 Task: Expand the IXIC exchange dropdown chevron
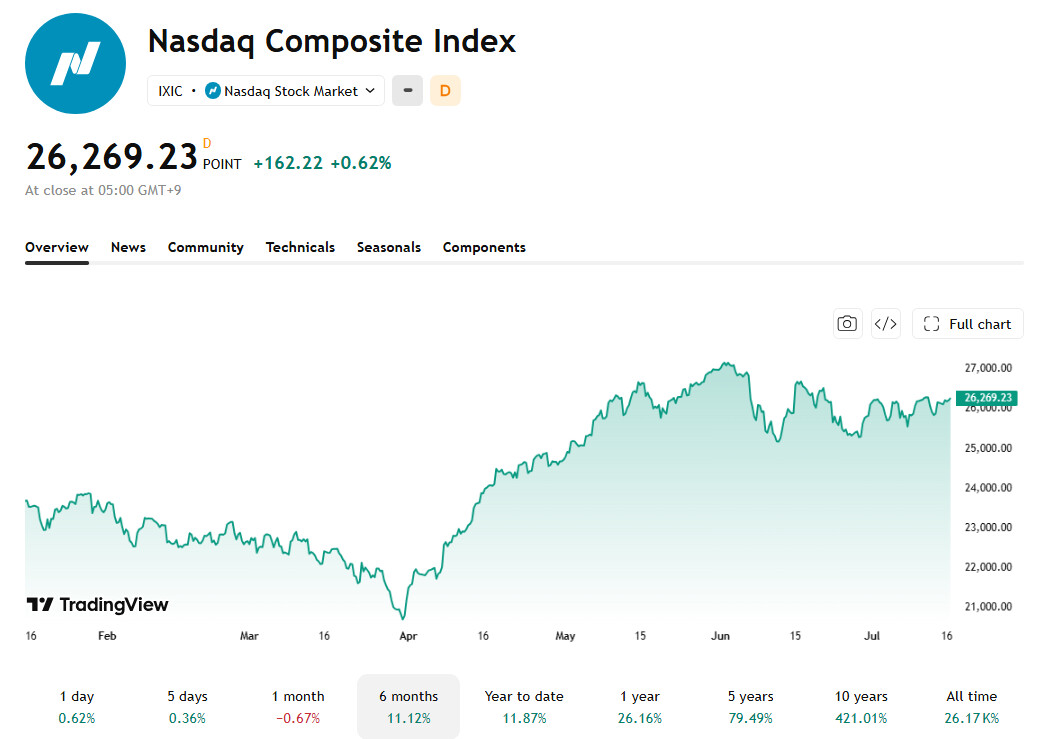coord(370,90)
